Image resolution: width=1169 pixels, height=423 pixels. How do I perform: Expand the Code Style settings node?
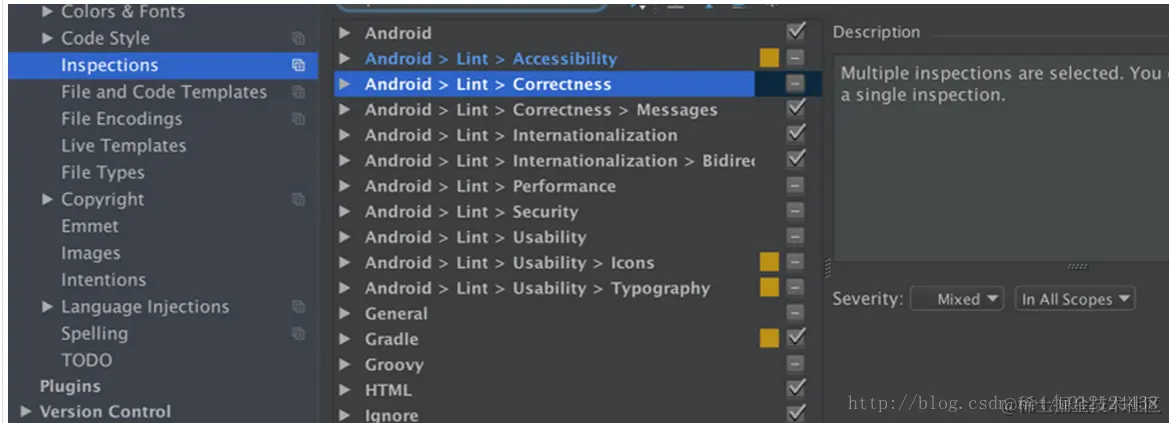[x=48, y=38]
